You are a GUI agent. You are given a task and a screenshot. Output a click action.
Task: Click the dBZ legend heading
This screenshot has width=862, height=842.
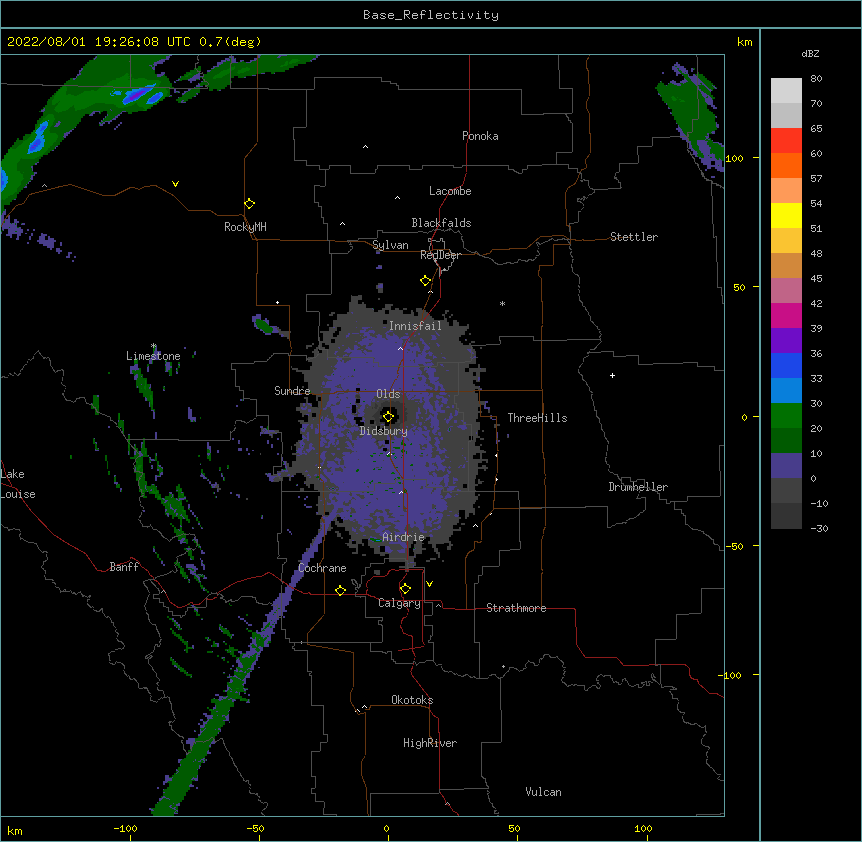coord(810,54)
